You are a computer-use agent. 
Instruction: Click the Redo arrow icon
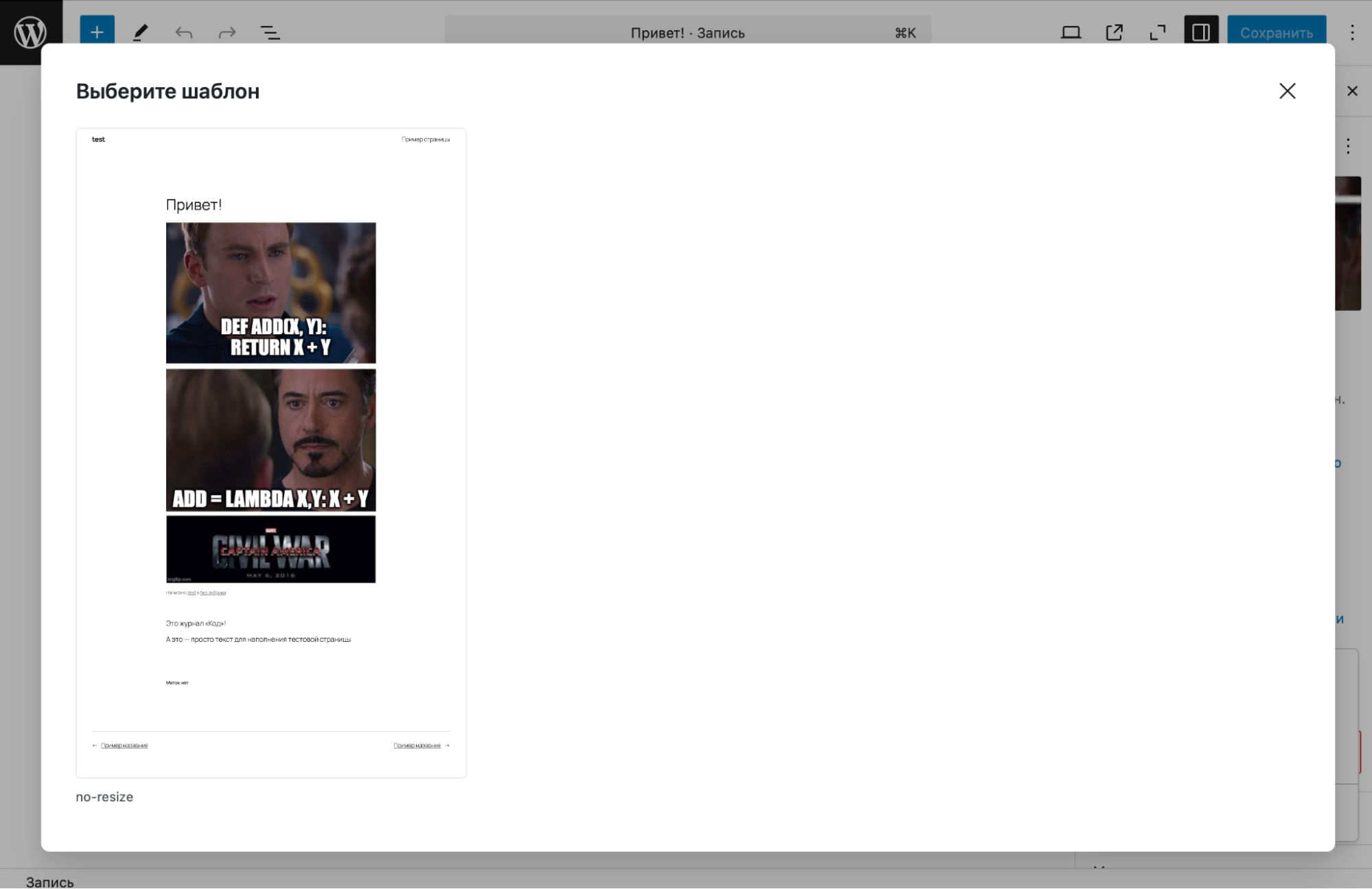pos(226,32)
